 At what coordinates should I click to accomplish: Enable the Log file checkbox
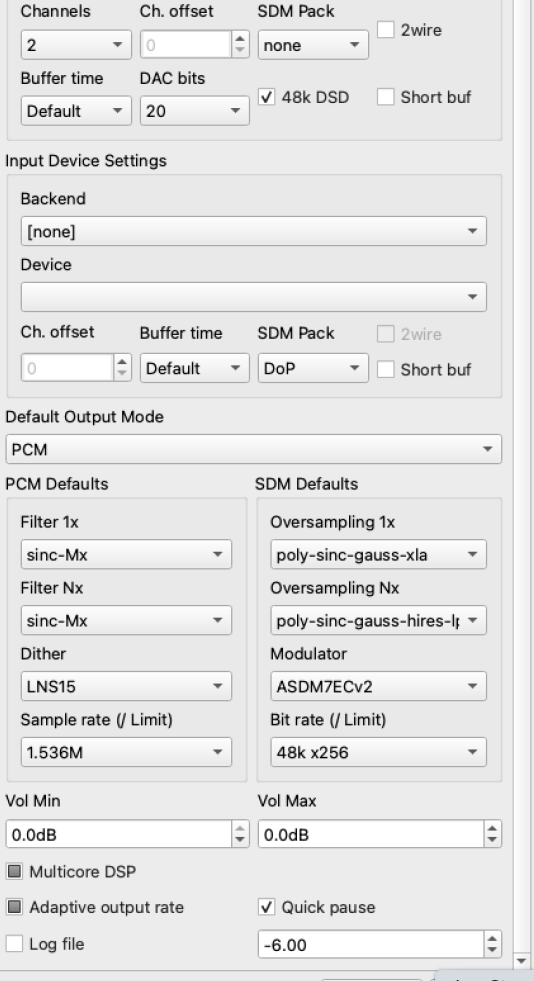pyautogui.click(x=14, y=943)
